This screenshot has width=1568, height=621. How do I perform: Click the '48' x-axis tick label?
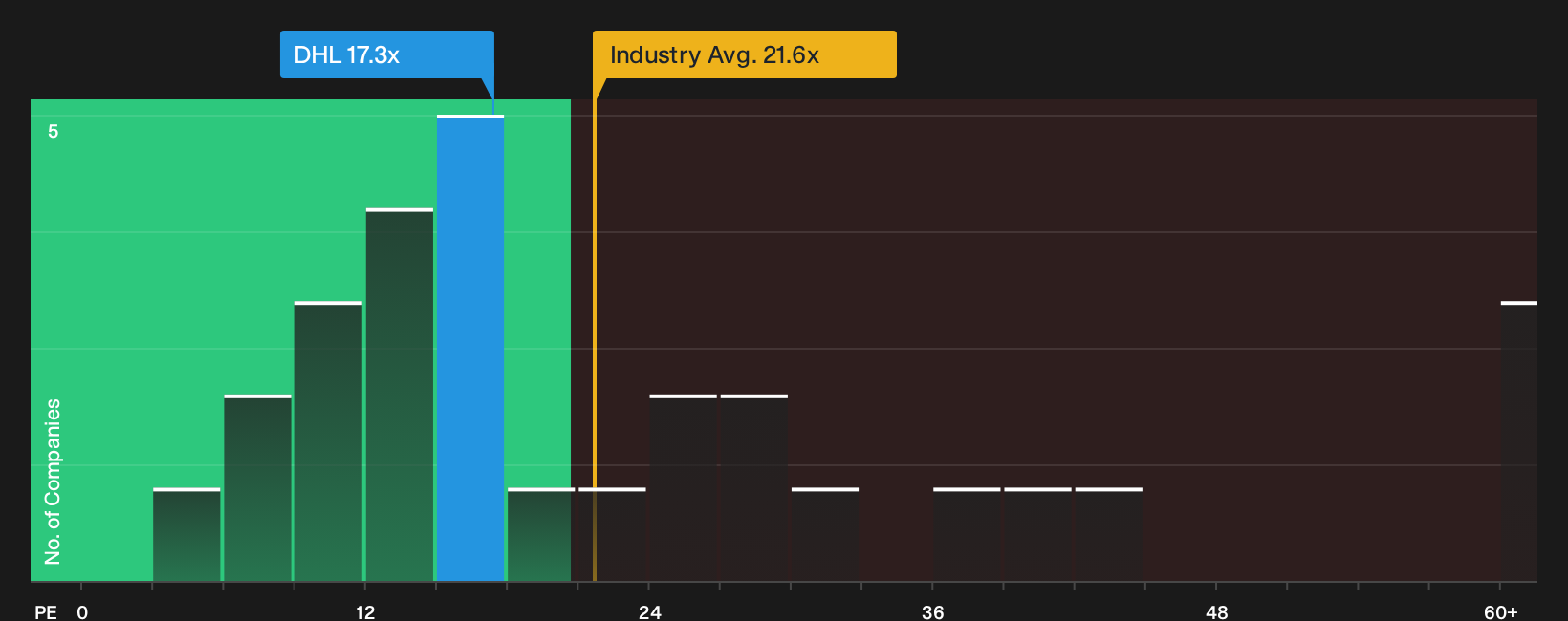tap(1216, 611)
